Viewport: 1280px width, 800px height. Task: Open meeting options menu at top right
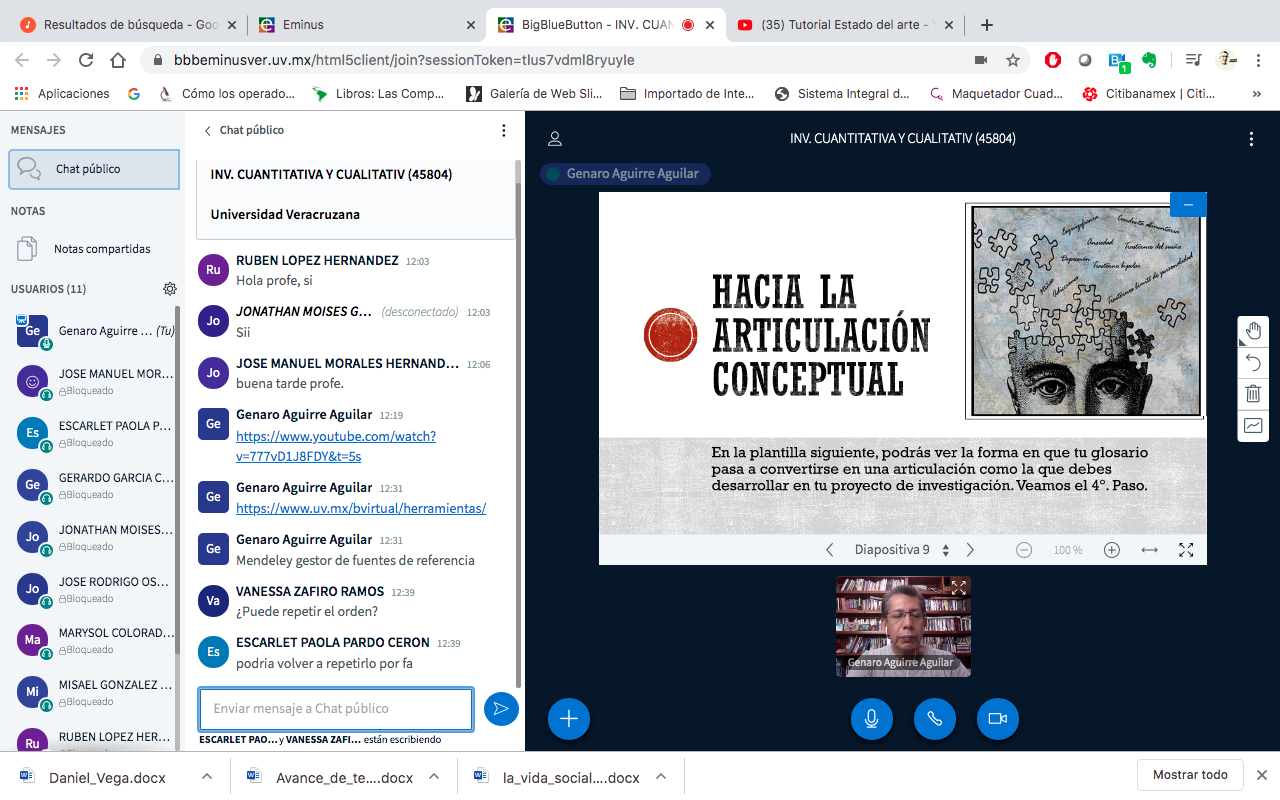click(1251, 139)
